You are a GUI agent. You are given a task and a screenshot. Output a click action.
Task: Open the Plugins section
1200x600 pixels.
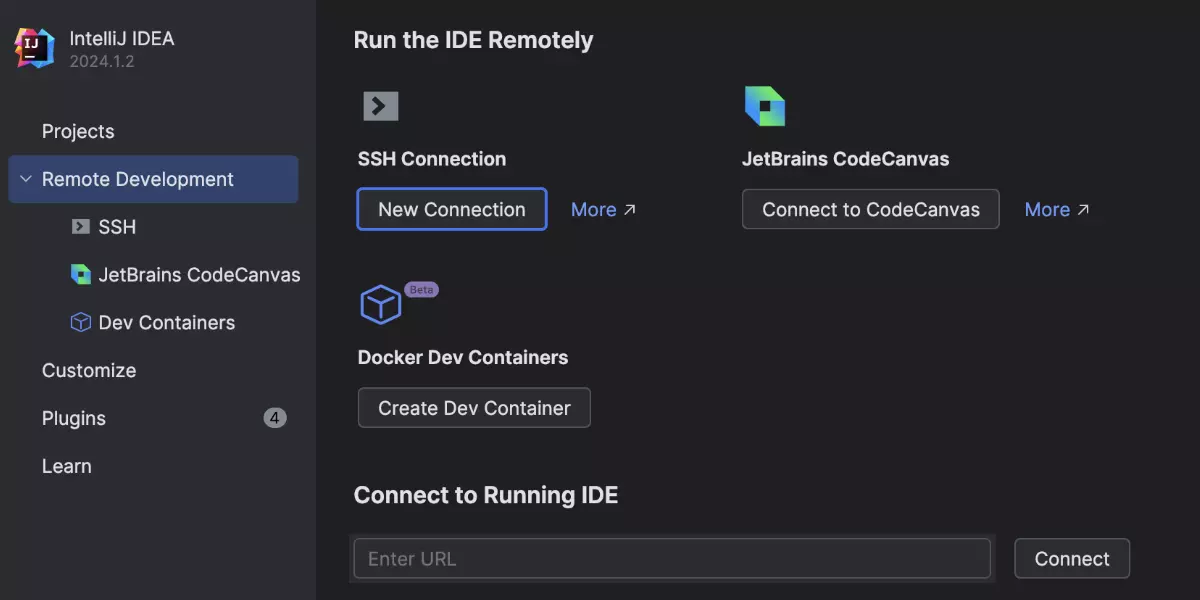tap(74, 419)
